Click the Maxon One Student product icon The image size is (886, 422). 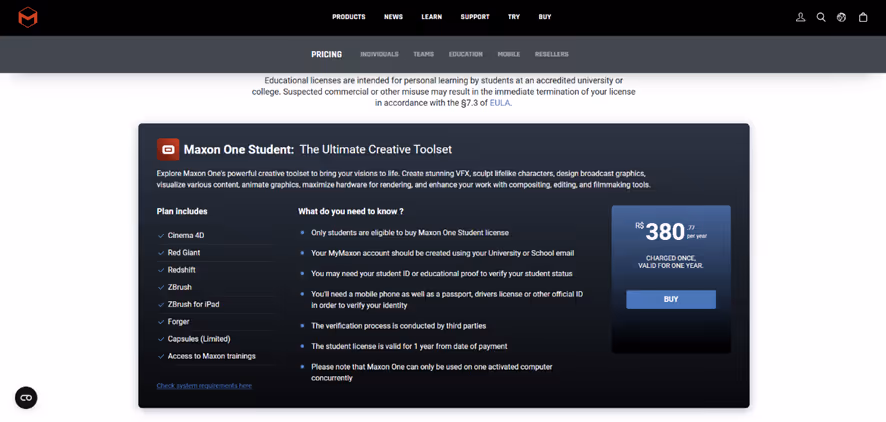coord(168,150)
